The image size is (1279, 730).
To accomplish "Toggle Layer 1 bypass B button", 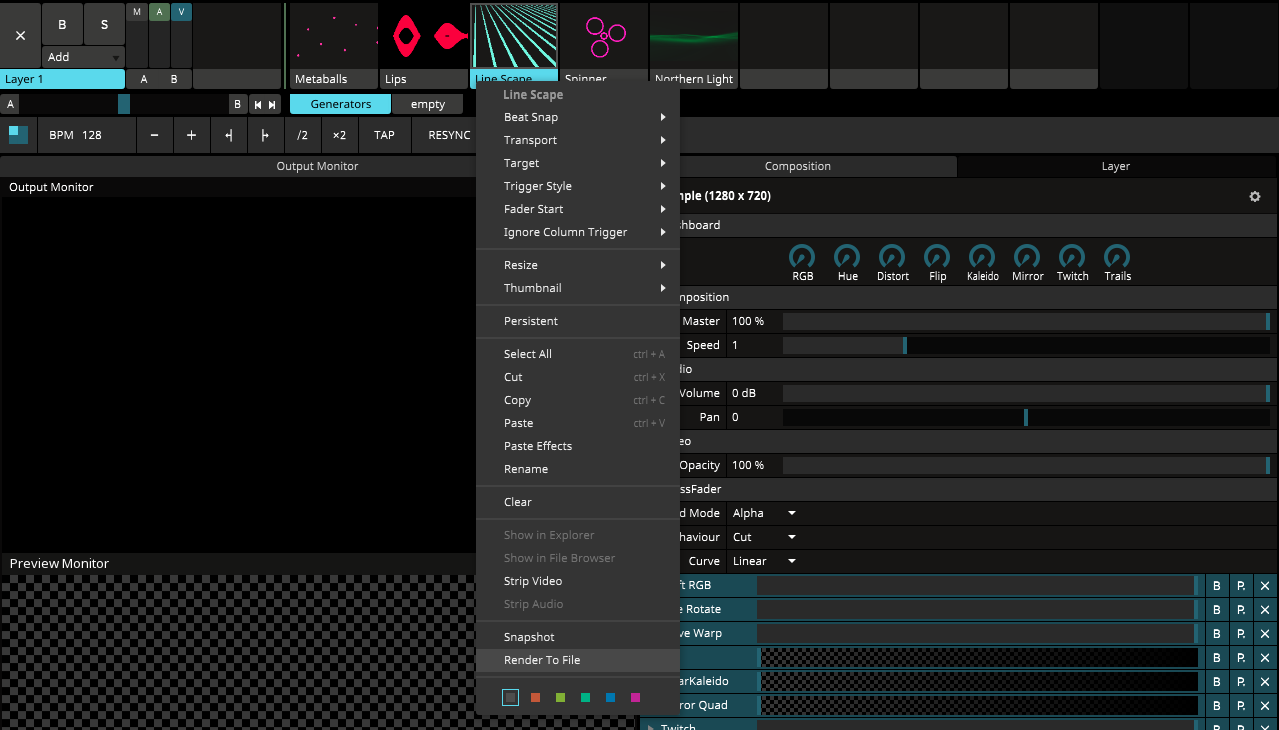I will (63, 24).
